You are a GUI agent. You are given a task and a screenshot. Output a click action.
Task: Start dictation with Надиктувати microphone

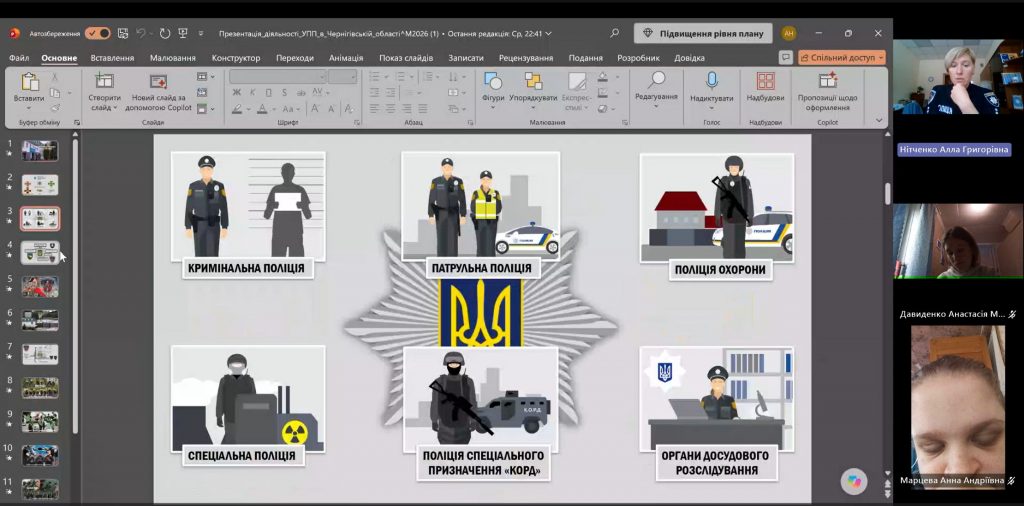click(711, 82)
